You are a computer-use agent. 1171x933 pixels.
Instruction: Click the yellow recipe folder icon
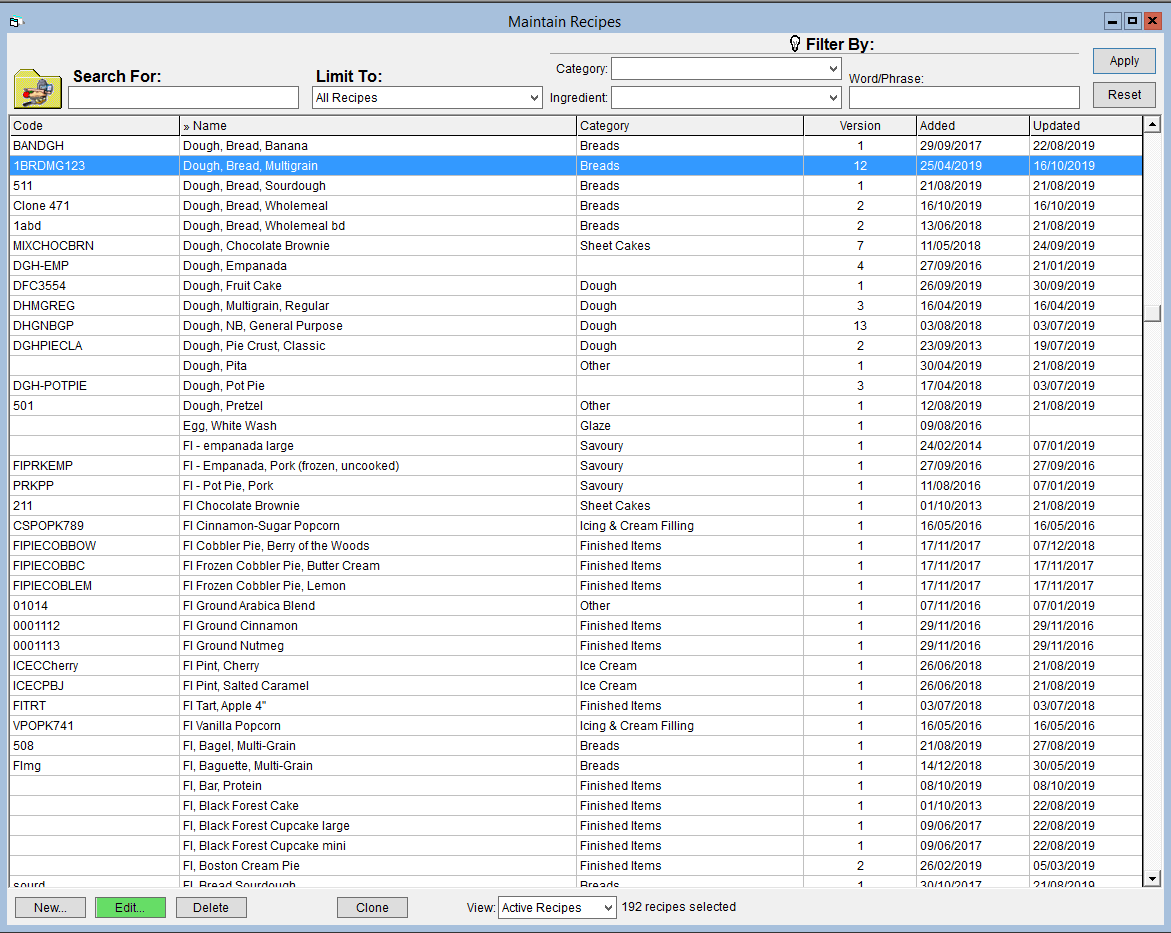coord(37,90)
